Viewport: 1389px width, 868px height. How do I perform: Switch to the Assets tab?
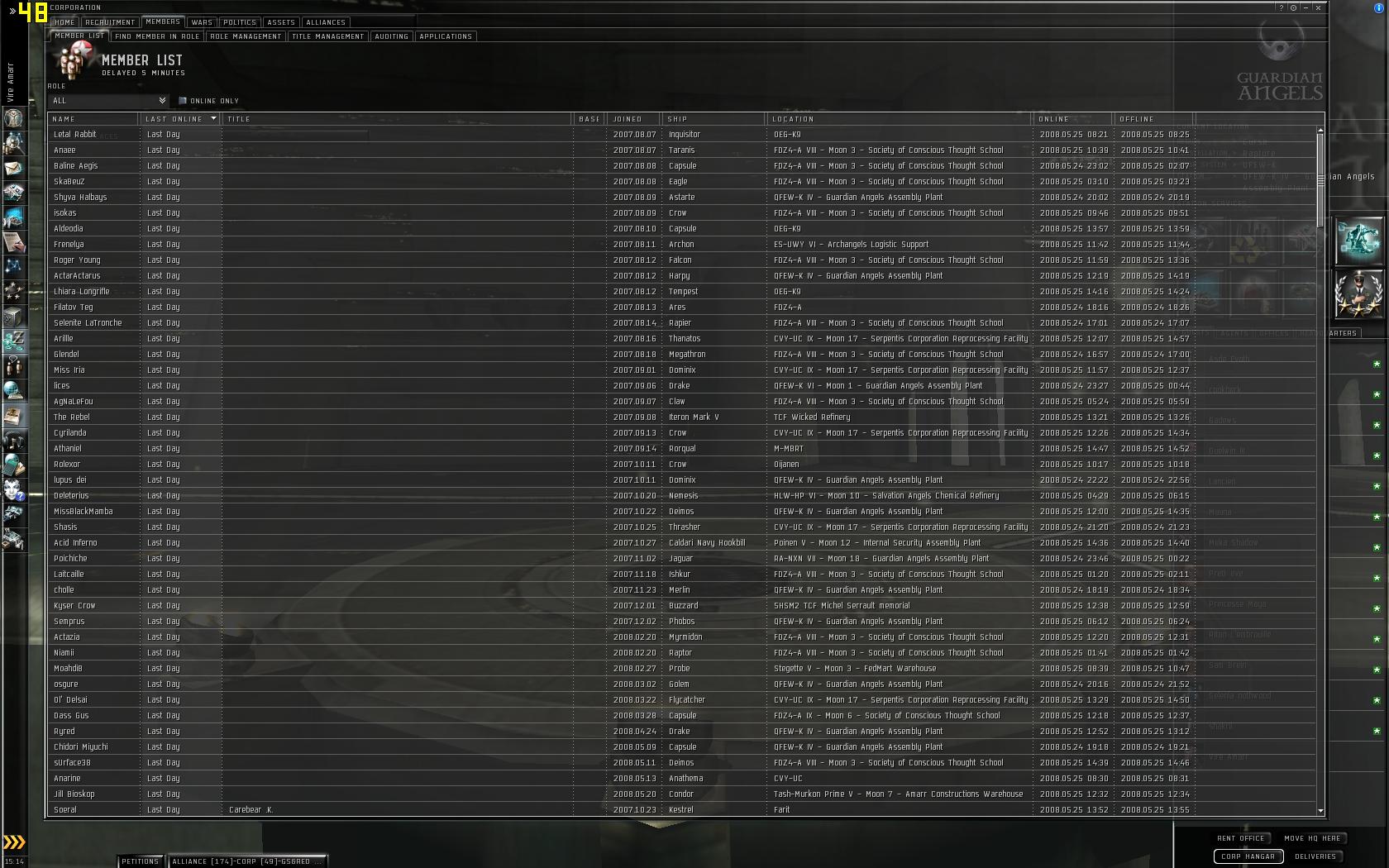pyautogui.click(x=281, y=22)
